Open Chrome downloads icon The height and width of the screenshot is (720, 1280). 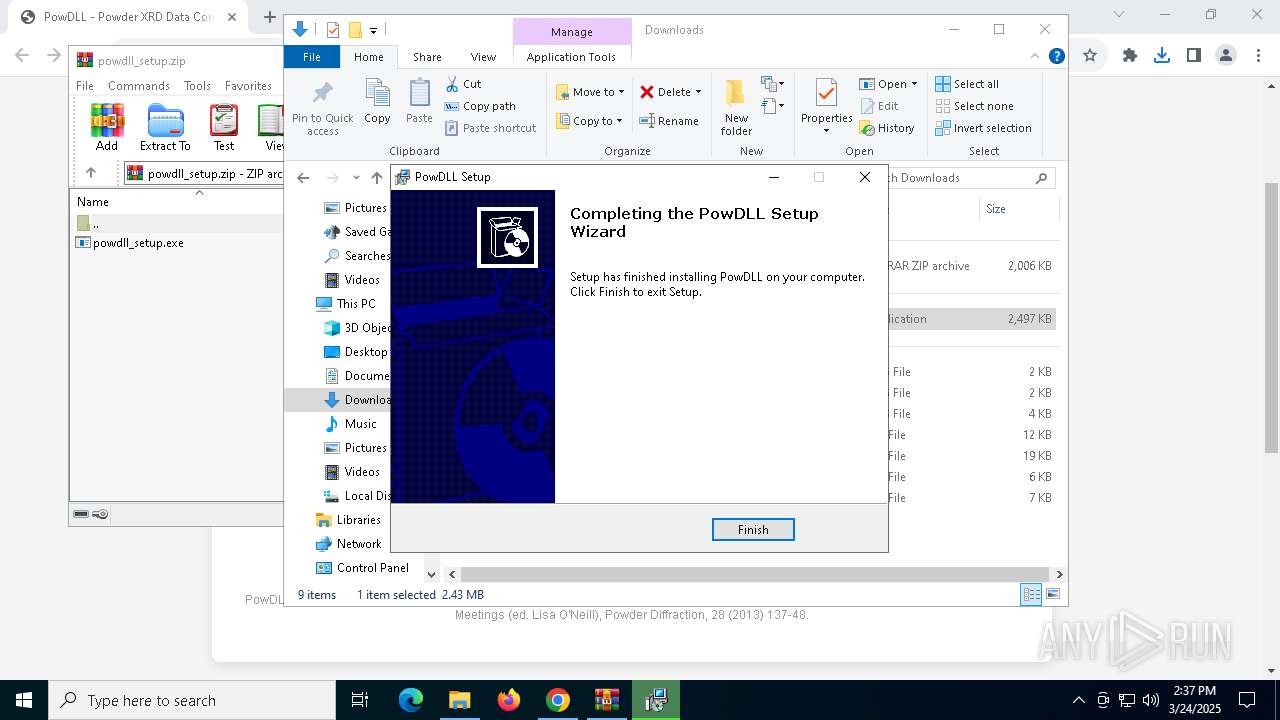coord(1161,55)
